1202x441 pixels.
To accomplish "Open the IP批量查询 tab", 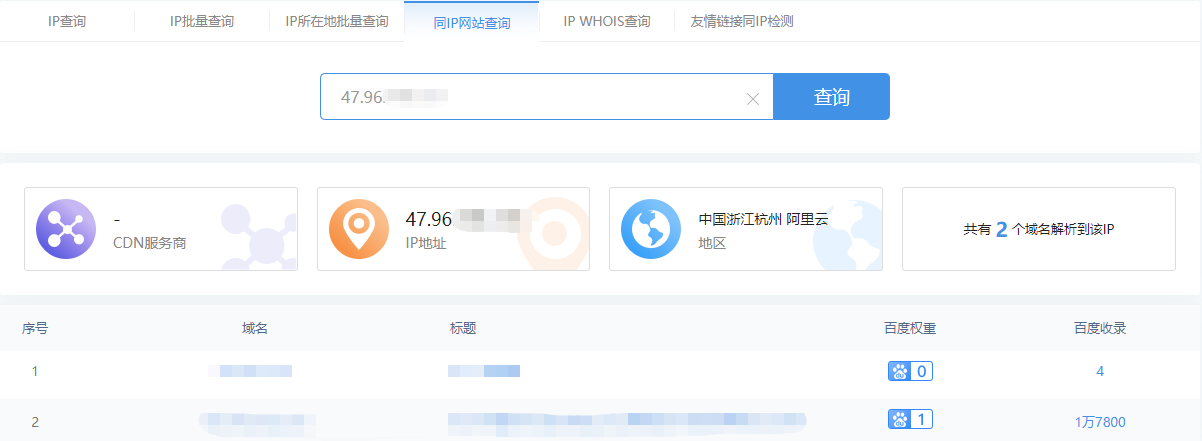I will [x=202, y=21].
